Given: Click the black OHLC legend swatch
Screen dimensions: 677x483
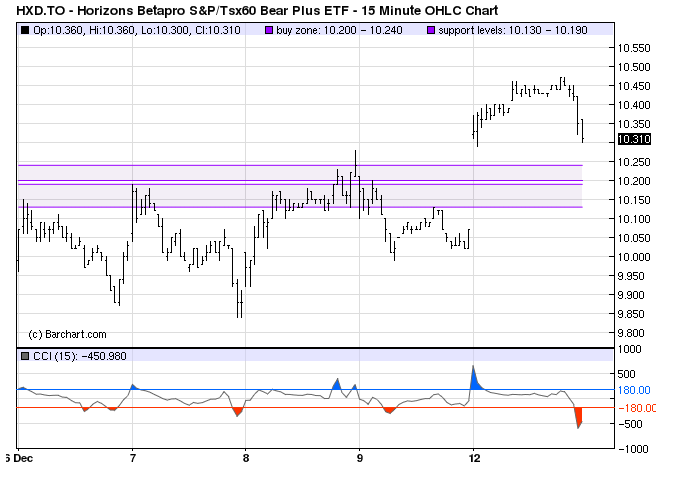Looking at the screenshot, I should 25,30.
